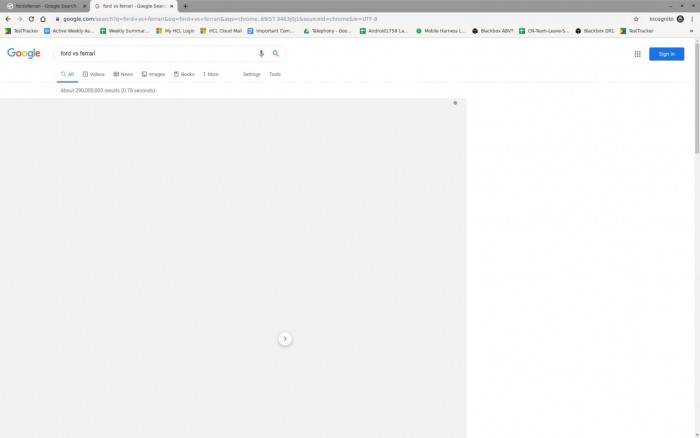Reload the current page
This screenshot has width=700, height=438.
(x=31, y=19)
